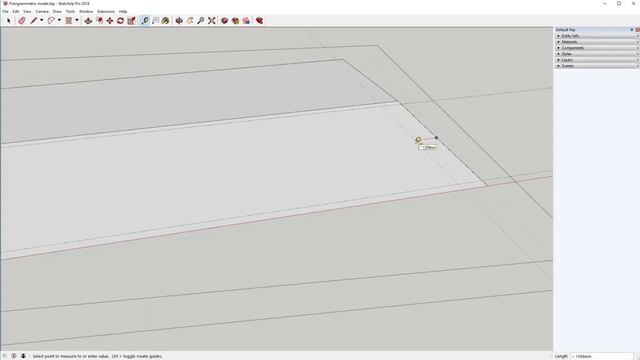
Task: Open the Tools menu
Action: tap(71, 11)
